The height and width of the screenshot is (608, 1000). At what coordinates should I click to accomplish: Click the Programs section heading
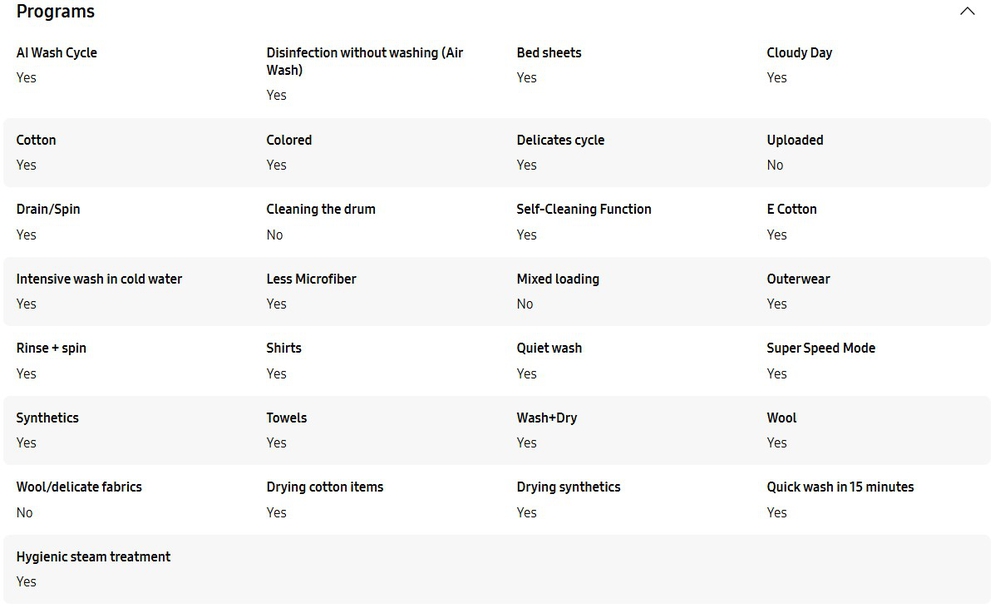tap(56, 12)
